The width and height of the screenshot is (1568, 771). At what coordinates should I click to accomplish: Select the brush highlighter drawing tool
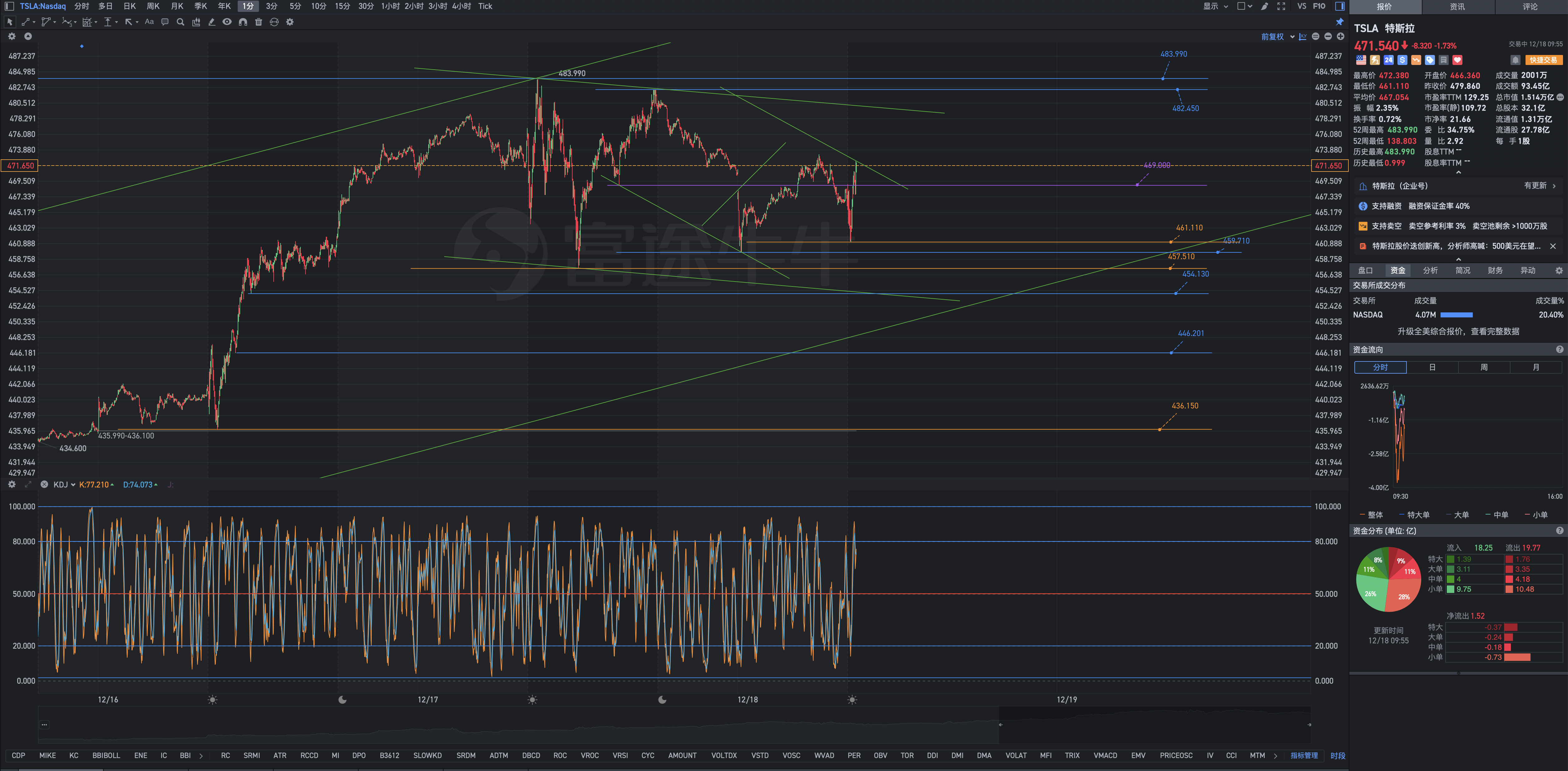(211, 22)
